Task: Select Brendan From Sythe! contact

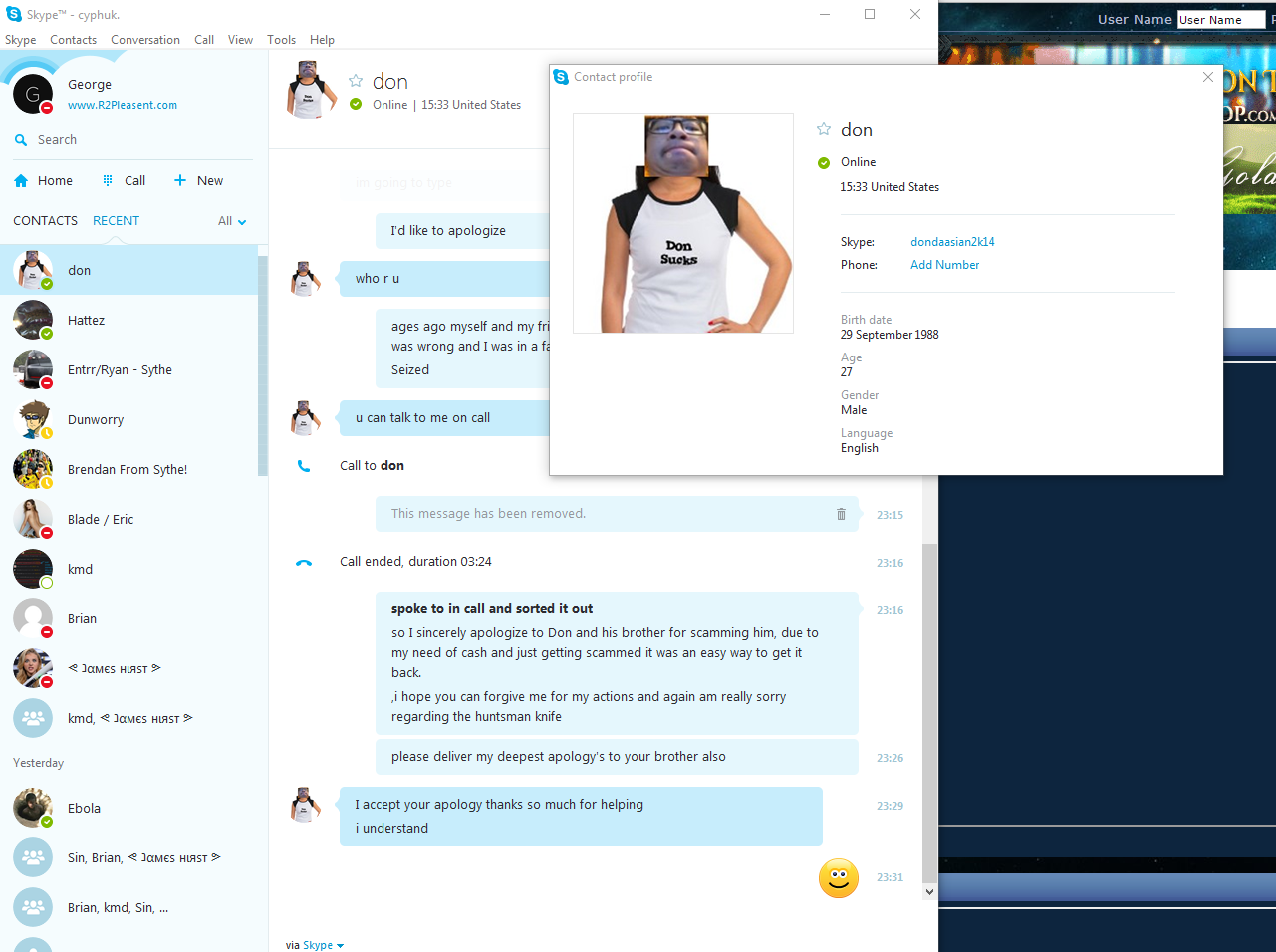Action: point(129,469)
